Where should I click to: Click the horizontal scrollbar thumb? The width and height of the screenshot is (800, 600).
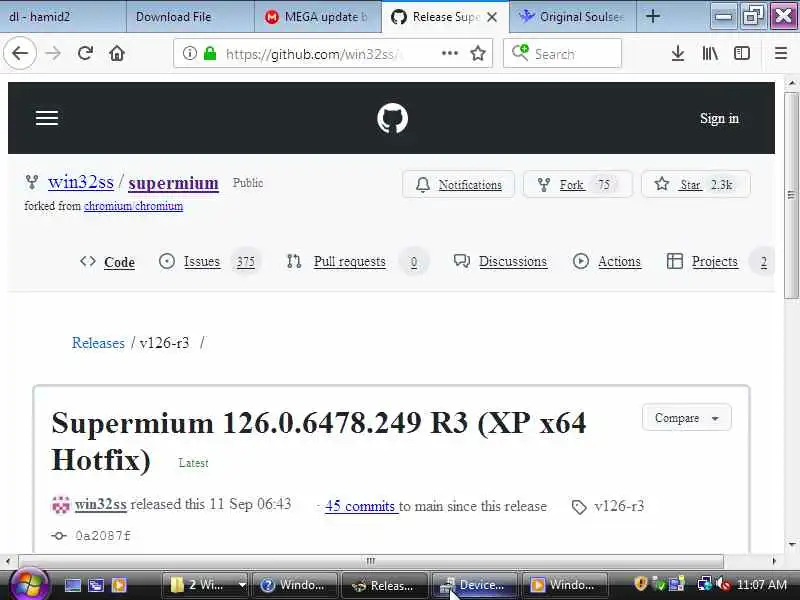[x=371, y=561]
